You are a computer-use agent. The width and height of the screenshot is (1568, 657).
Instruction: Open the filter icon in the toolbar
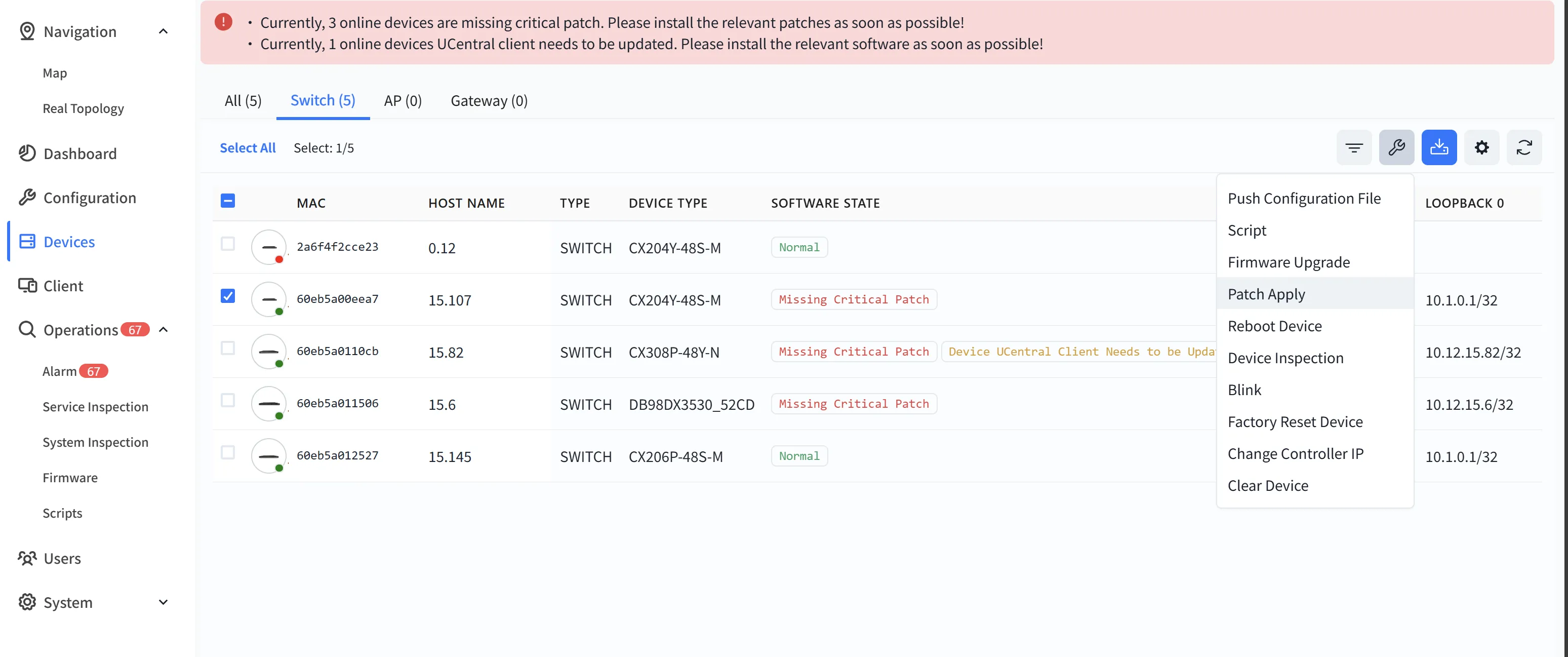point(1354,147)
